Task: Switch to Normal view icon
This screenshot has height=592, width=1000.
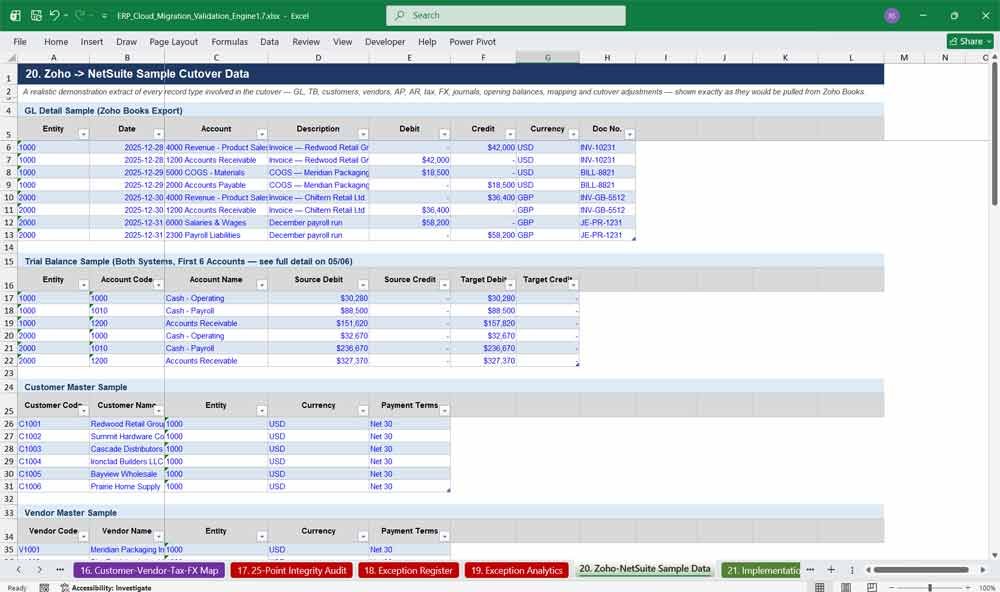Action: (820, 587)
